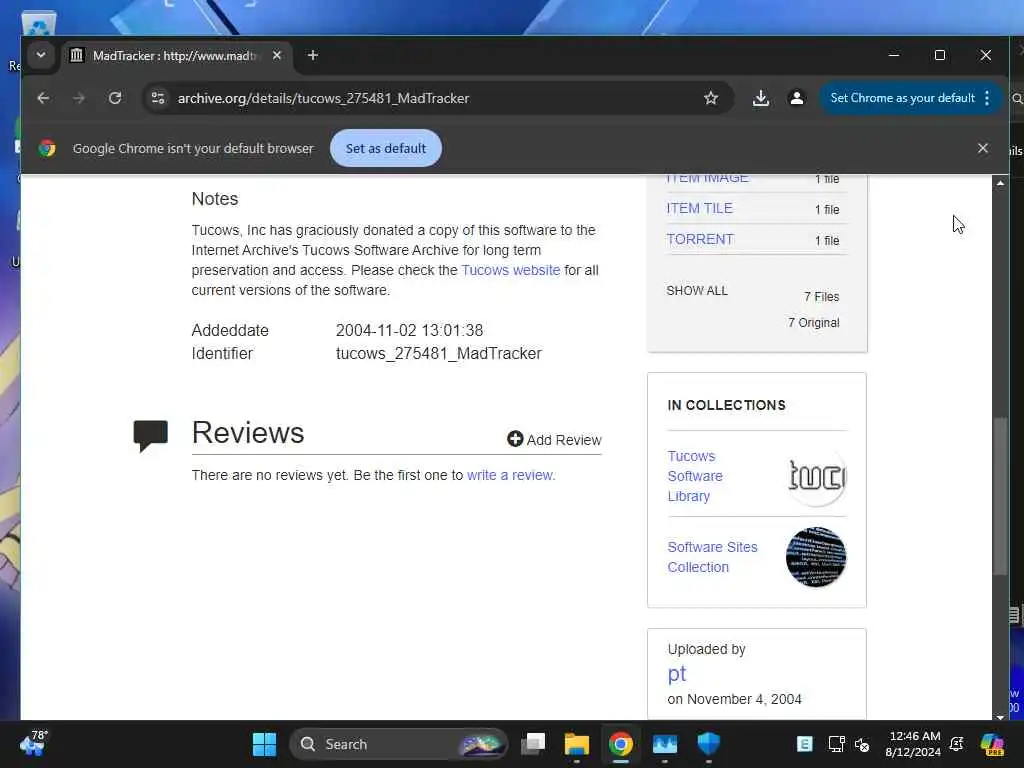Click the blue E tray icon
The height and width of the screenshot is (768, 1024).
(805, 744)
